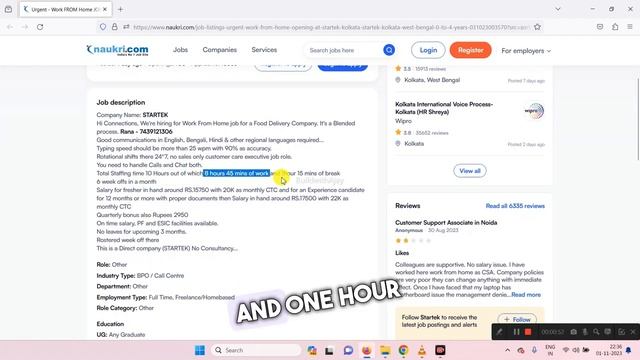Viewport: 640px width, 360px height.
Task: Click the taskbar Search box
Action: (x=256, y=350)
